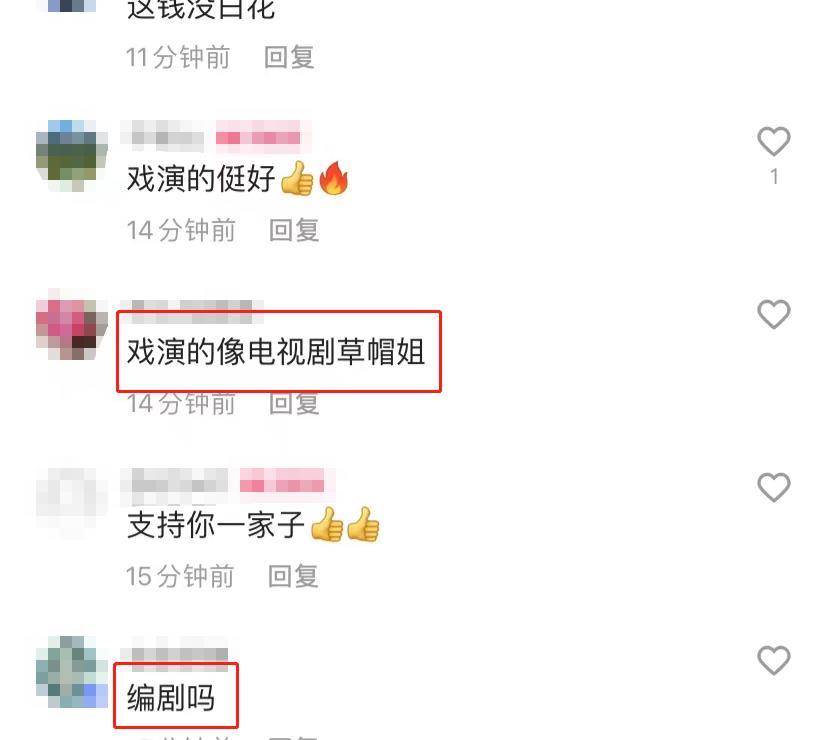The image size is (828, 740).
Task: Reply to the 戏演的倓好 comment
Action: click(x=294, y=230)
